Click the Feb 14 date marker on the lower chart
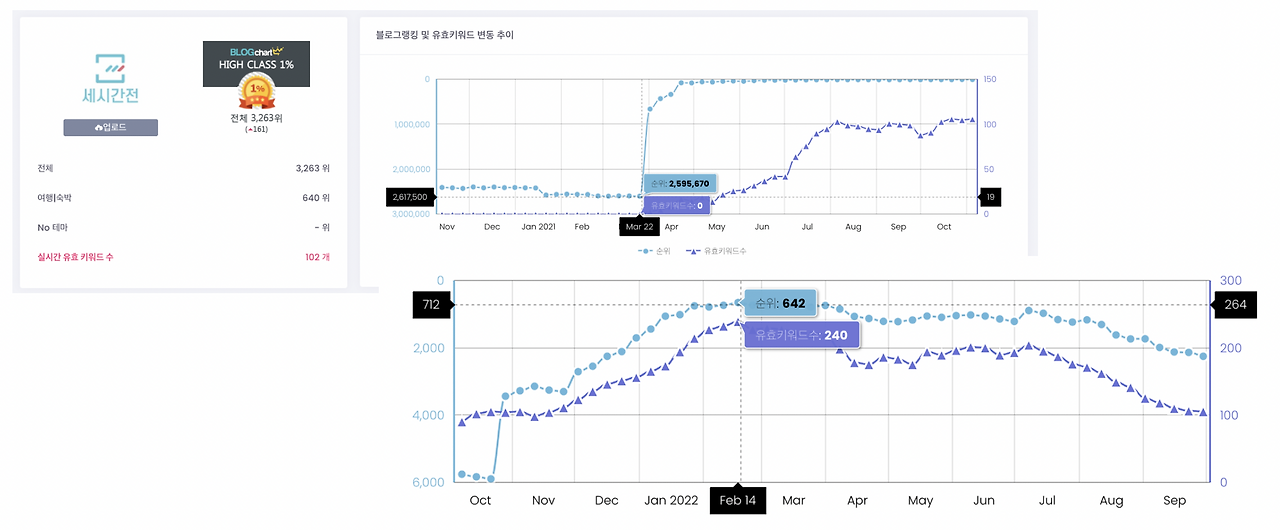Viewport: 1280px width, 530px height. pos(738,500)
